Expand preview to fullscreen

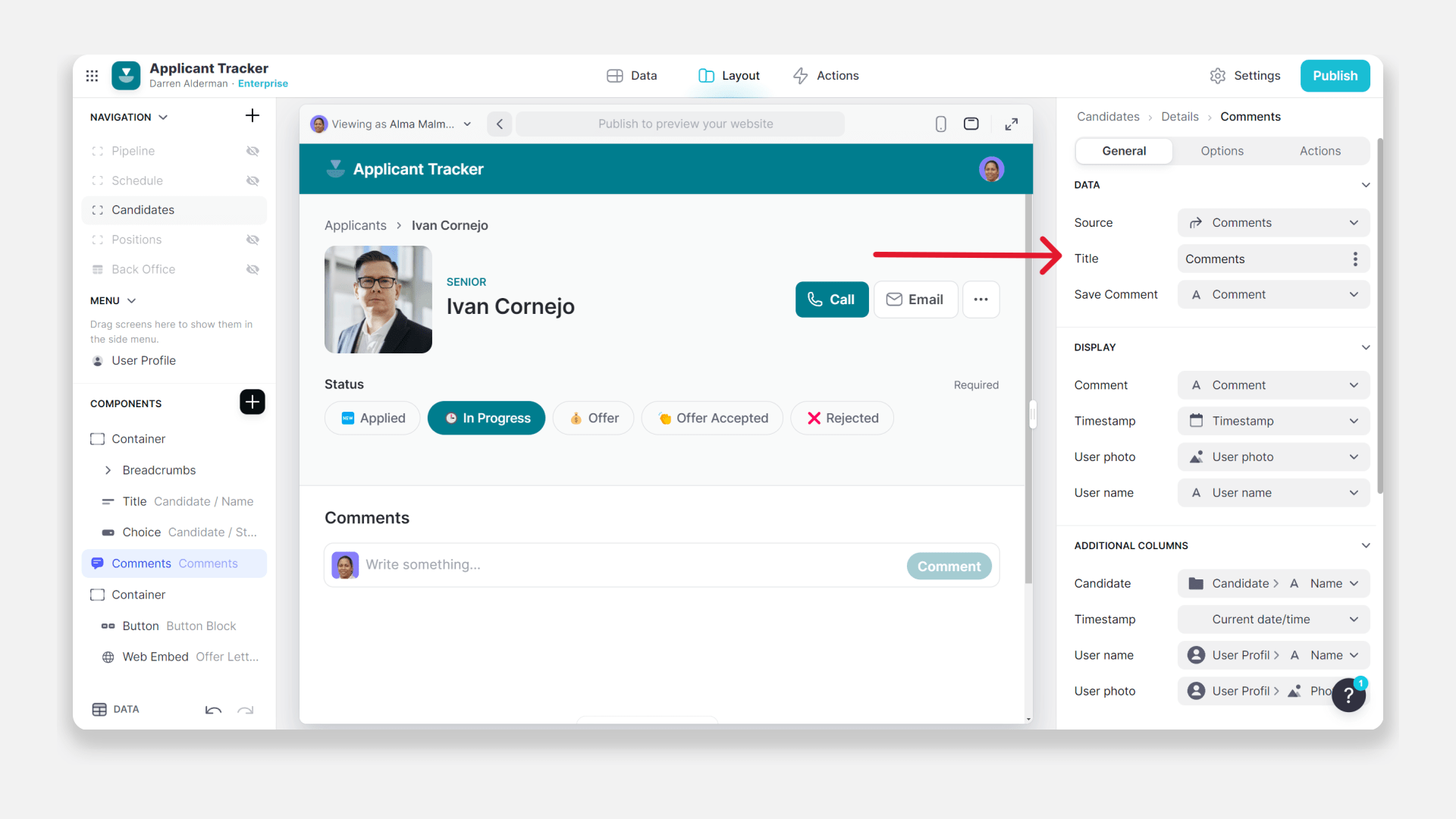(x=1011, y=124)
